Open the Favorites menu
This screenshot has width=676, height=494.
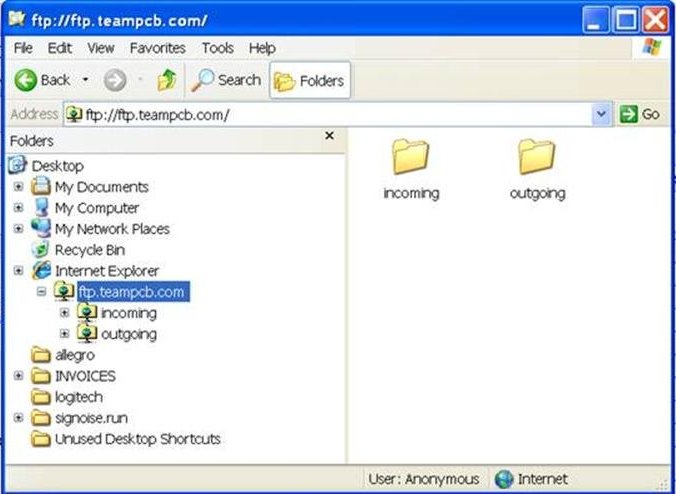[157, 48]
